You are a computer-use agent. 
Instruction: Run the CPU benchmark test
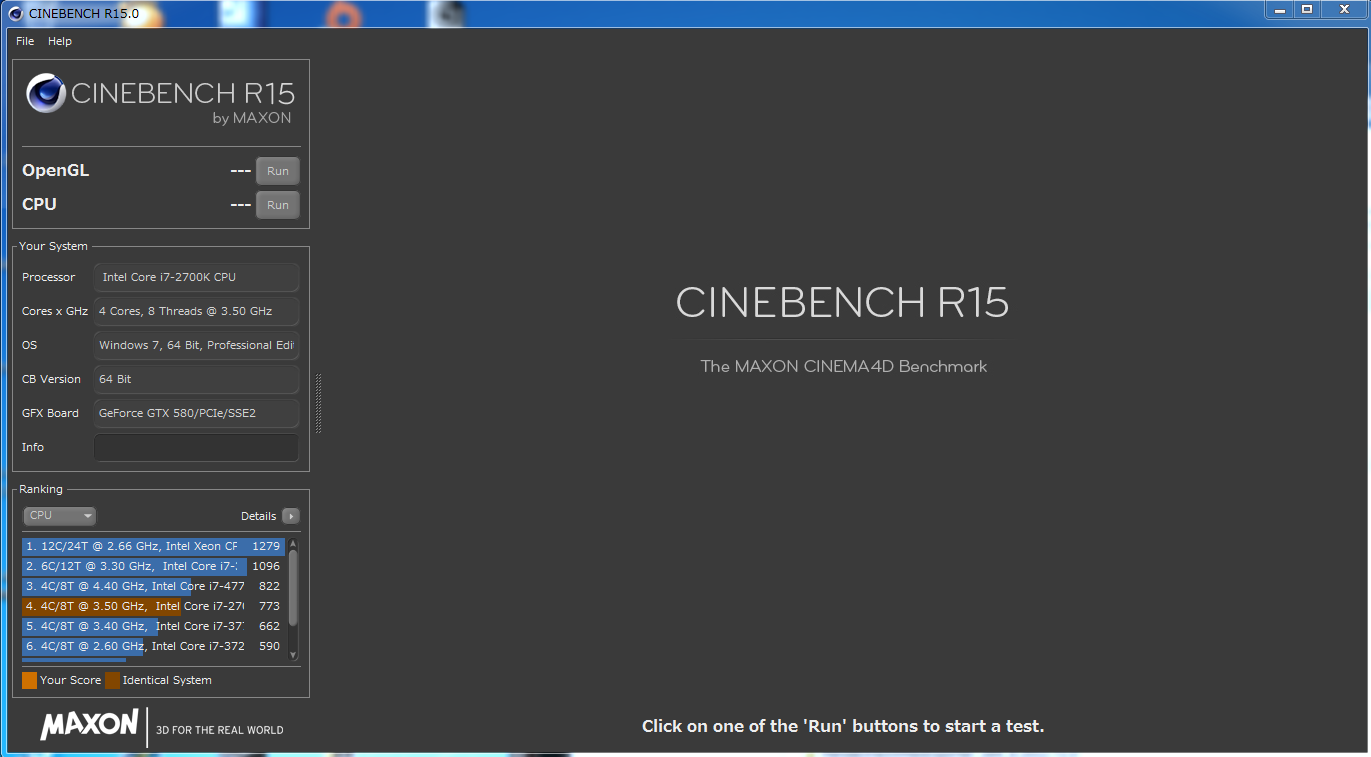pos(278,205)
